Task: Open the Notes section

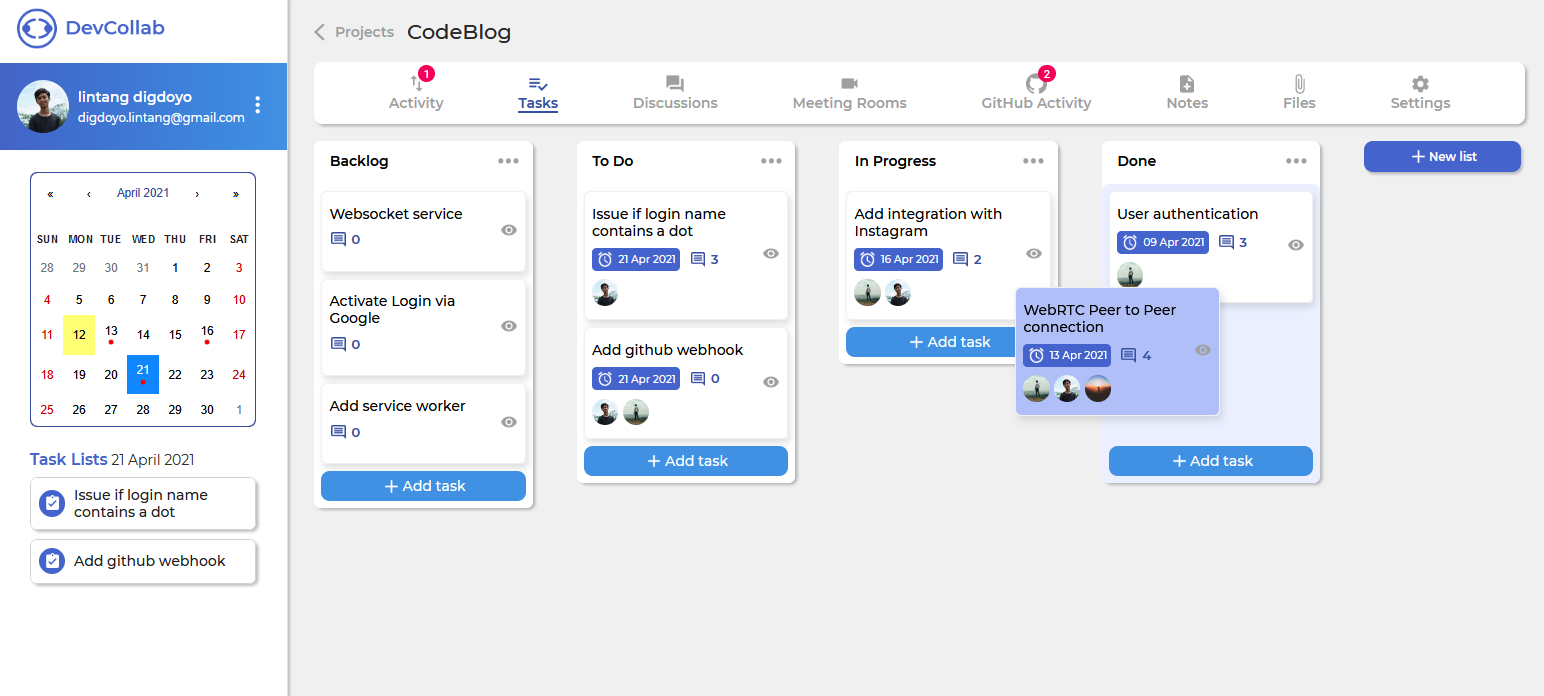Action: (1186, 93)
